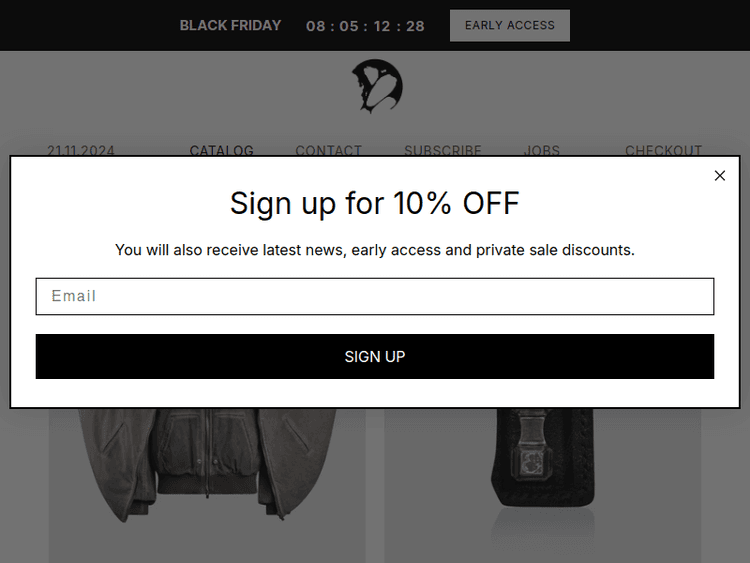
Task: Open the Subscribe nav link
Action: (442, 150)
